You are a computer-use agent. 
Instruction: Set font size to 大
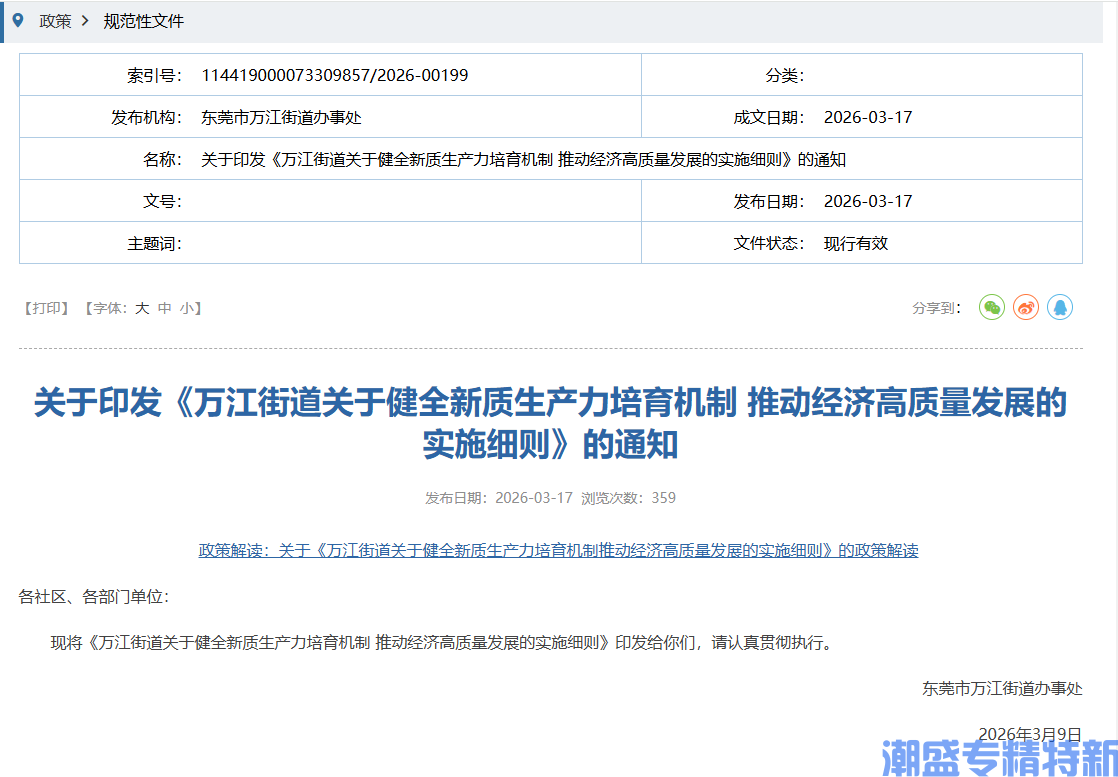coord(143,309)
